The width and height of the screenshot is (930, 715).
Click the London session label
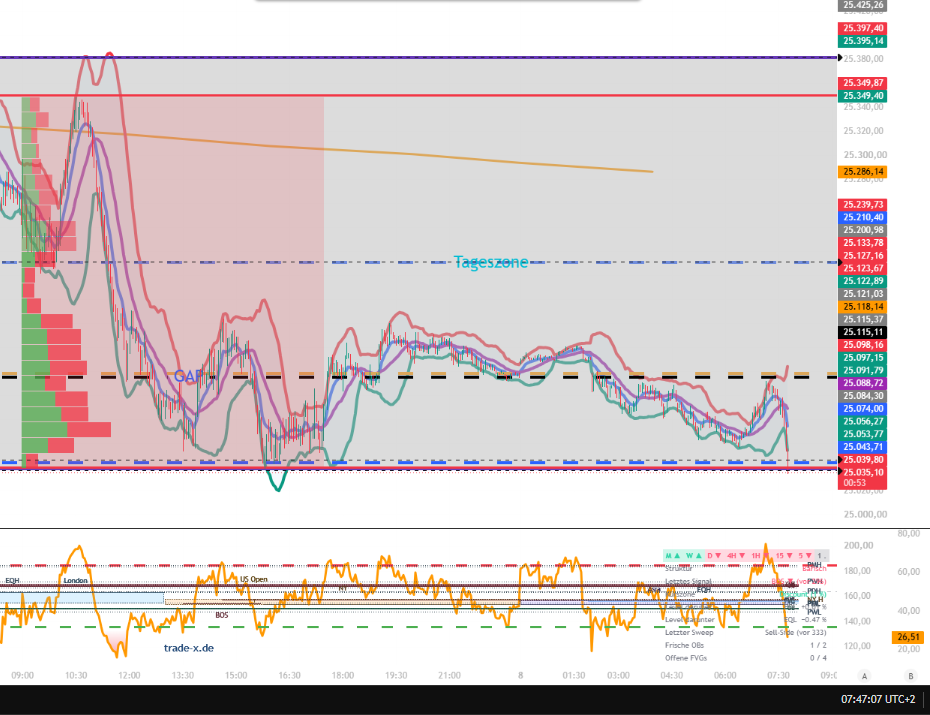[75, 580]
